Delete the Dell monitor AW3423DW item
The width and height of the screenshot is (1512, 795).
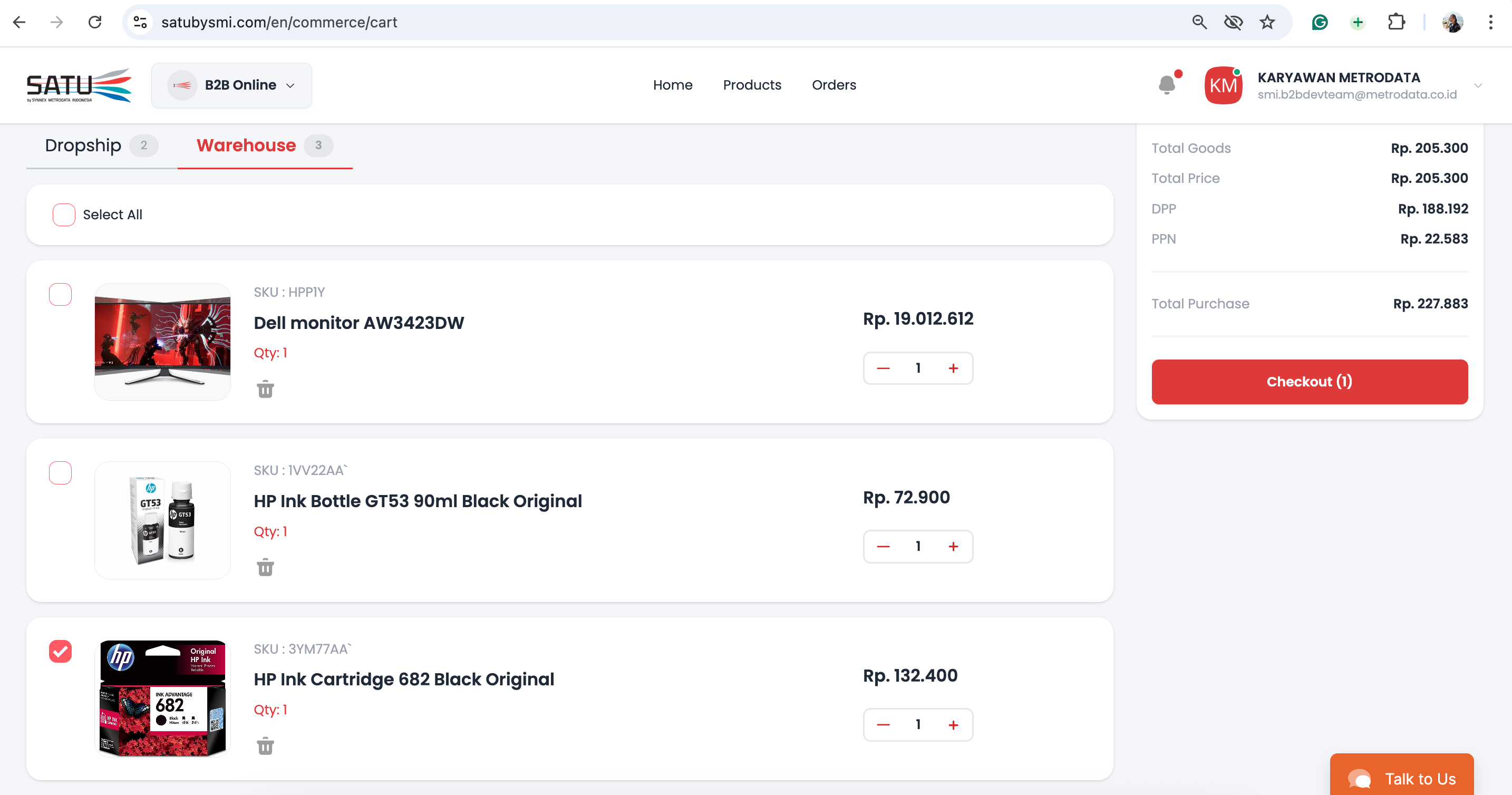coord(265,389)
